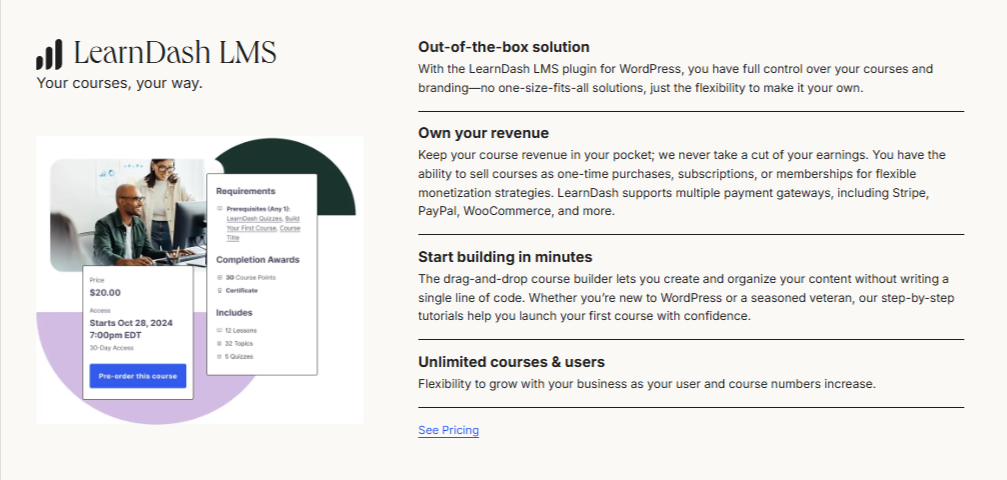Click the paragraph about WordPress plugin control
This screenshot has height=480, width=1007.
(676, 78)
